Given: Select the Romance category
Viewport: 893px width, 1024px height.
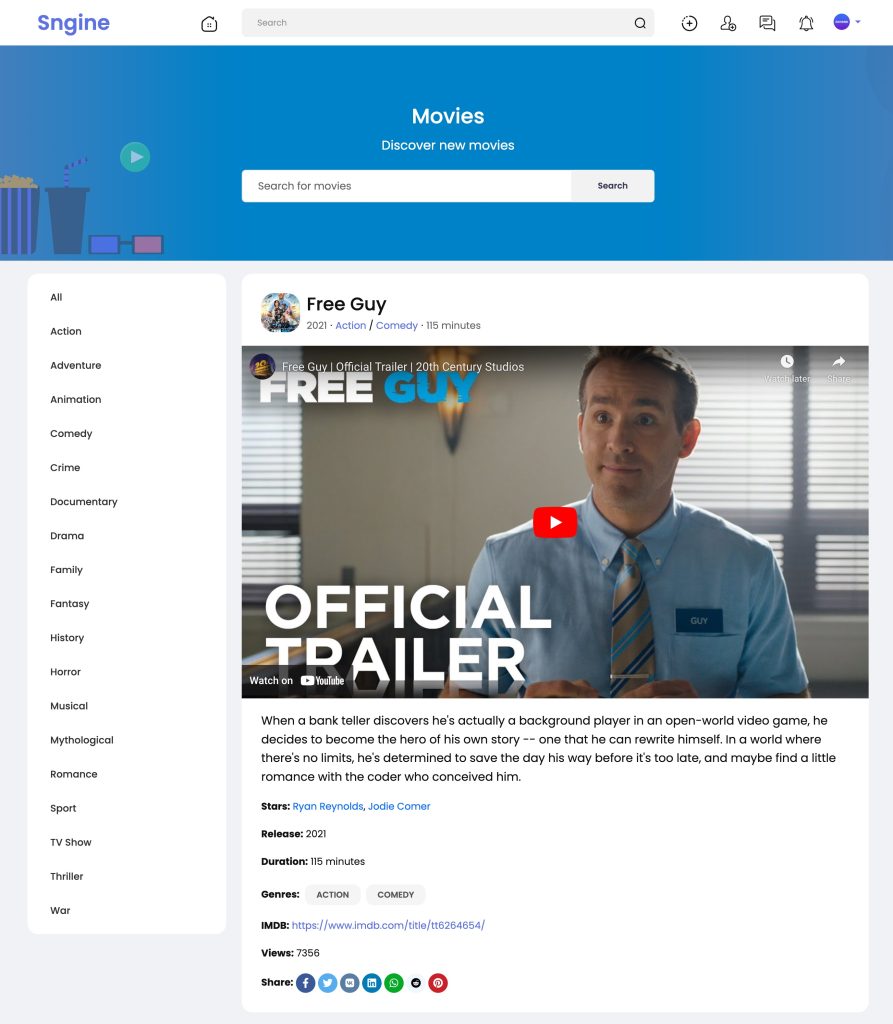Looking at the screenshot, I should [74, 774].
